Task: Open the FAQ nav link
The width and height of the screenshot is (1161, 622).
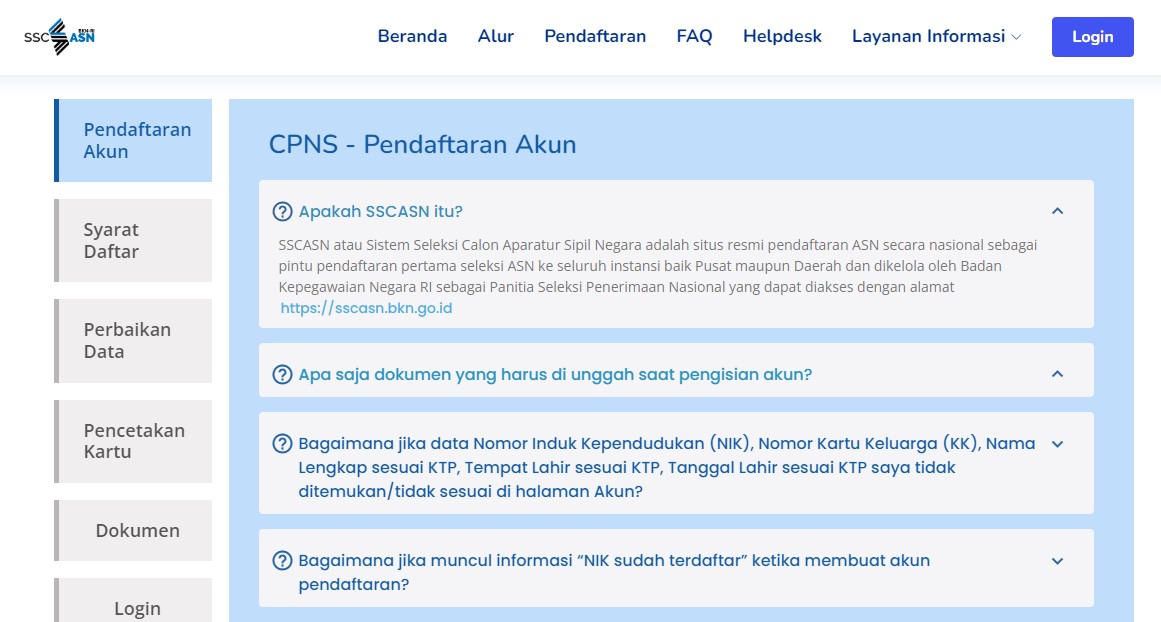Action: tap(694, 36)
